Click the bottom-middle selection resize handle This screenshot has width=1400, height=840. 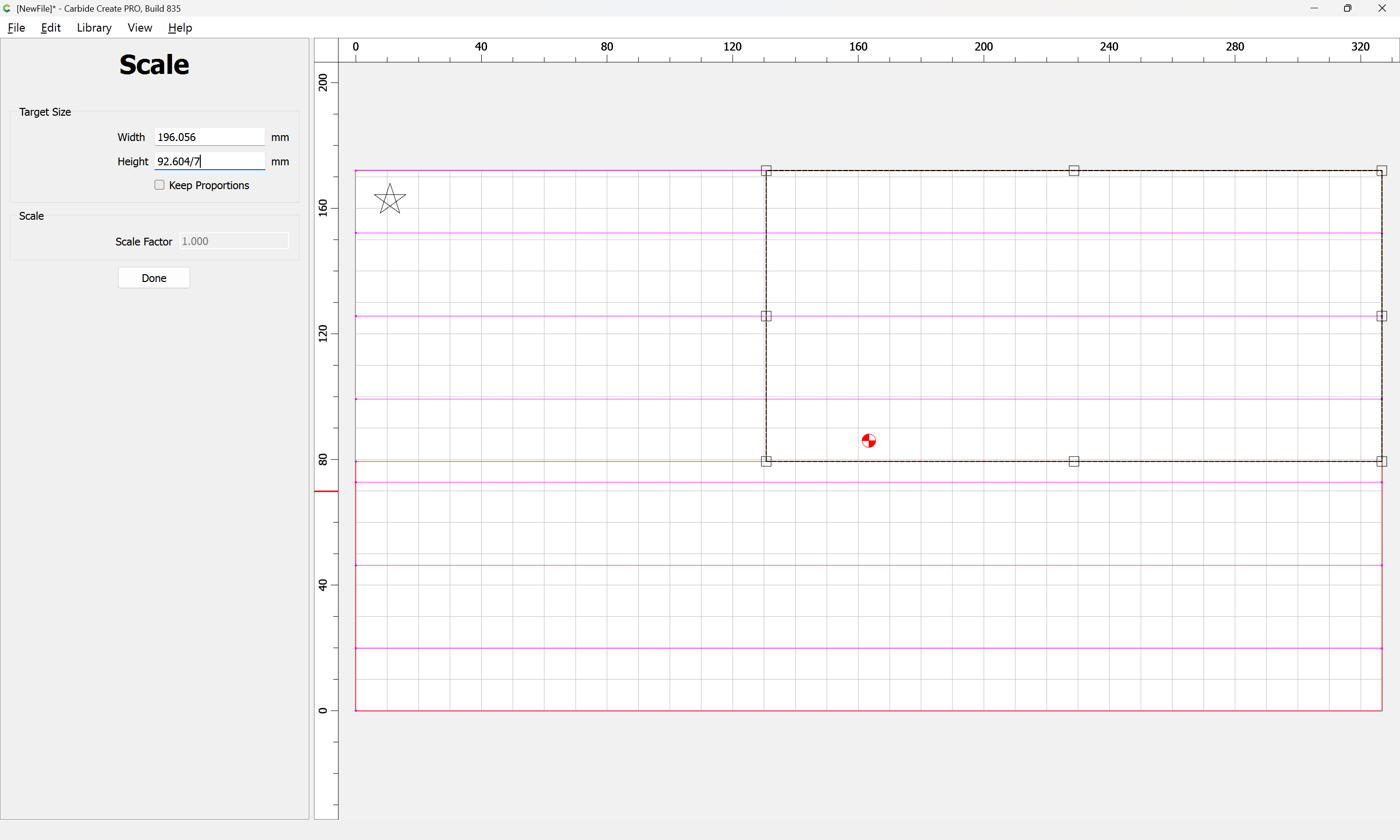point(1073,461)
